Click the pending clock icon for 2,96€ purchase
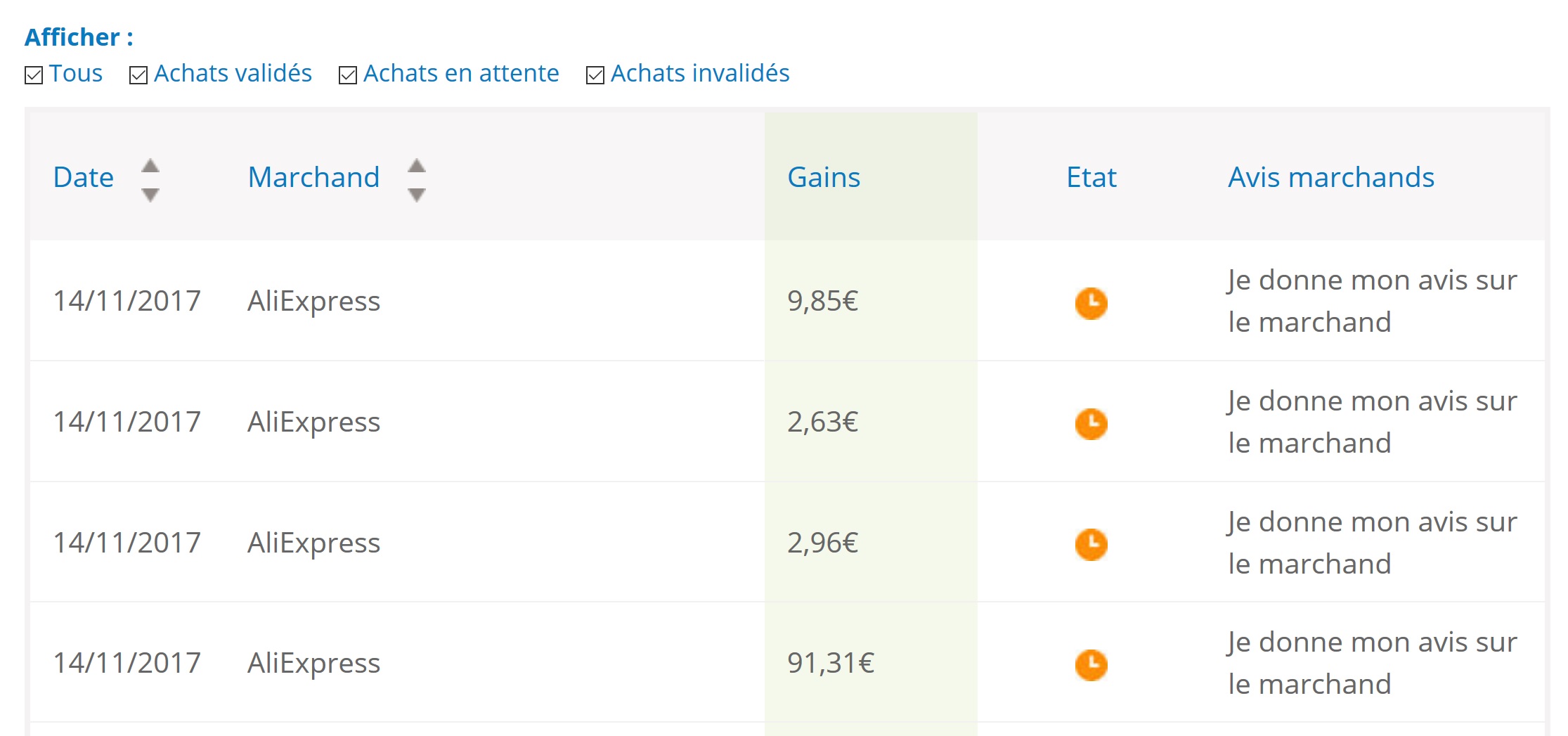This screenshot has width=1568, height=736. 1091,545
